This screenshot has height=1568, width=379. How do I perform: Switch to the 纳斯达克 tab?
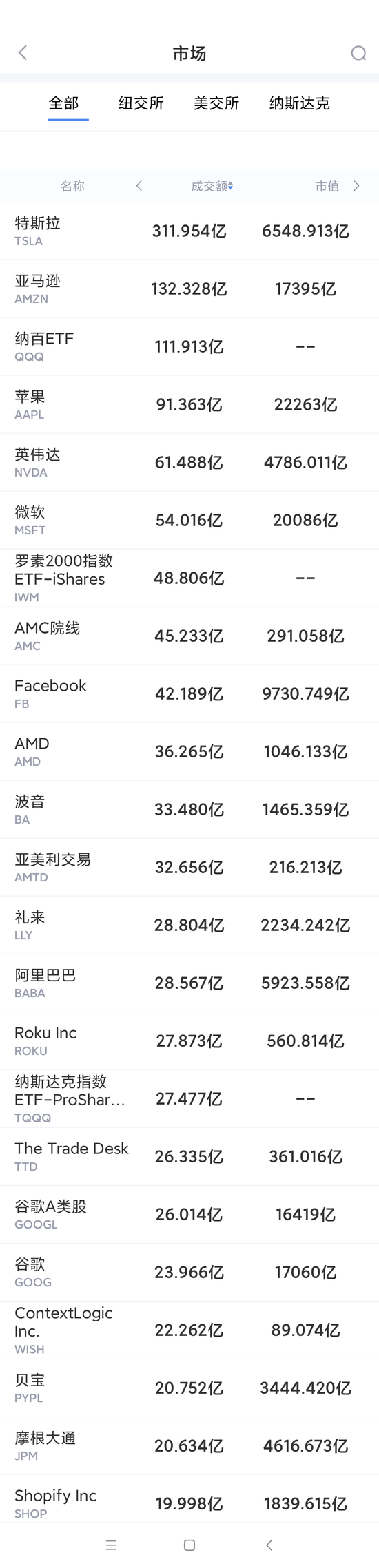pos(300,103)
